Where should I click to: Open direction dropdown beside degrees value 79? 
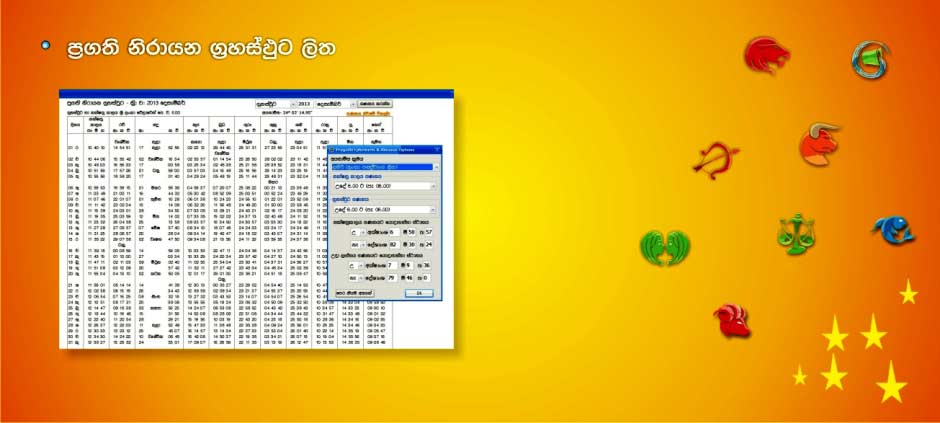(361, 278)
